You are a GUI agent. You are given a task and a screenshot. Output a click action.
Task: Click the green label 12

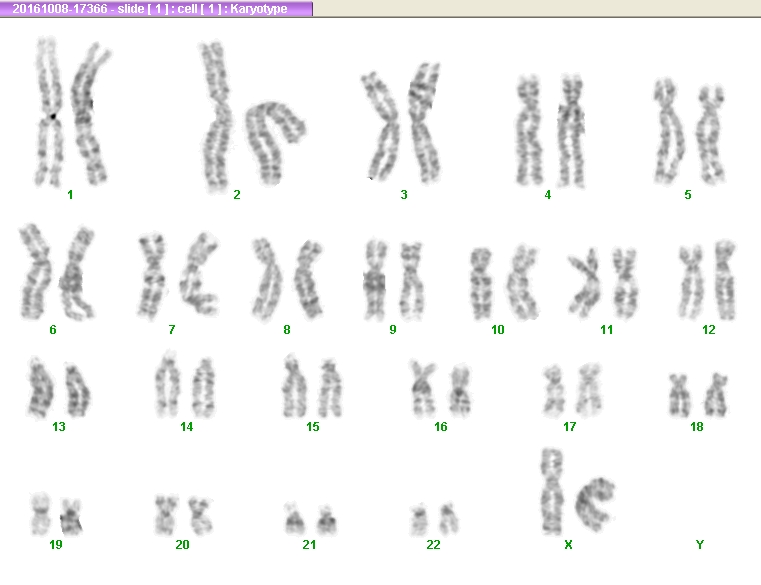[709, 330]
